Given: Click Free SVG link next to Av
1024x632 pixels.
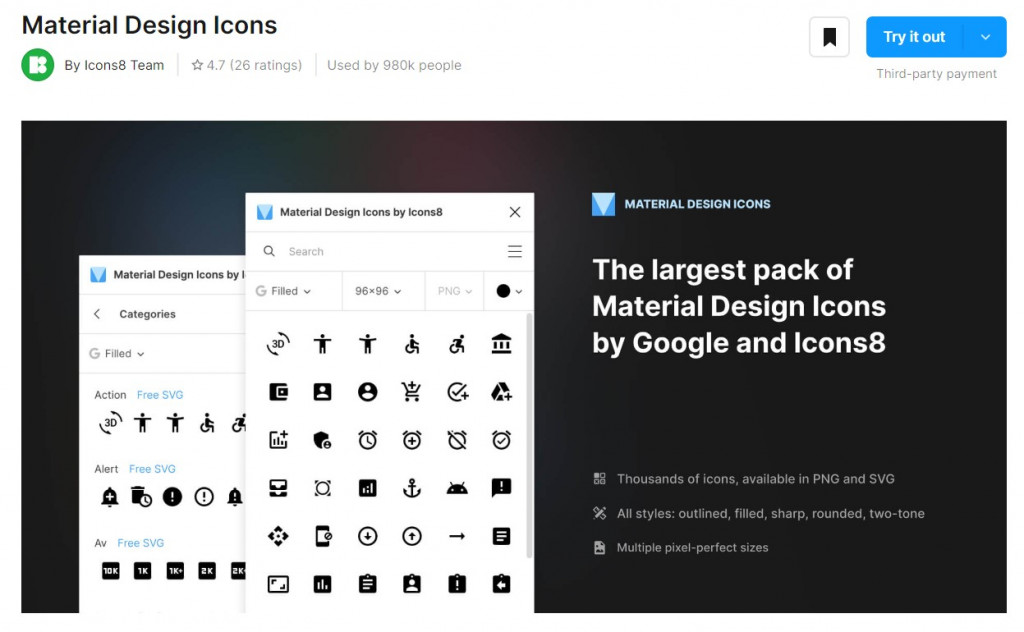Looking at the screenshot, I should click(140, 543).
